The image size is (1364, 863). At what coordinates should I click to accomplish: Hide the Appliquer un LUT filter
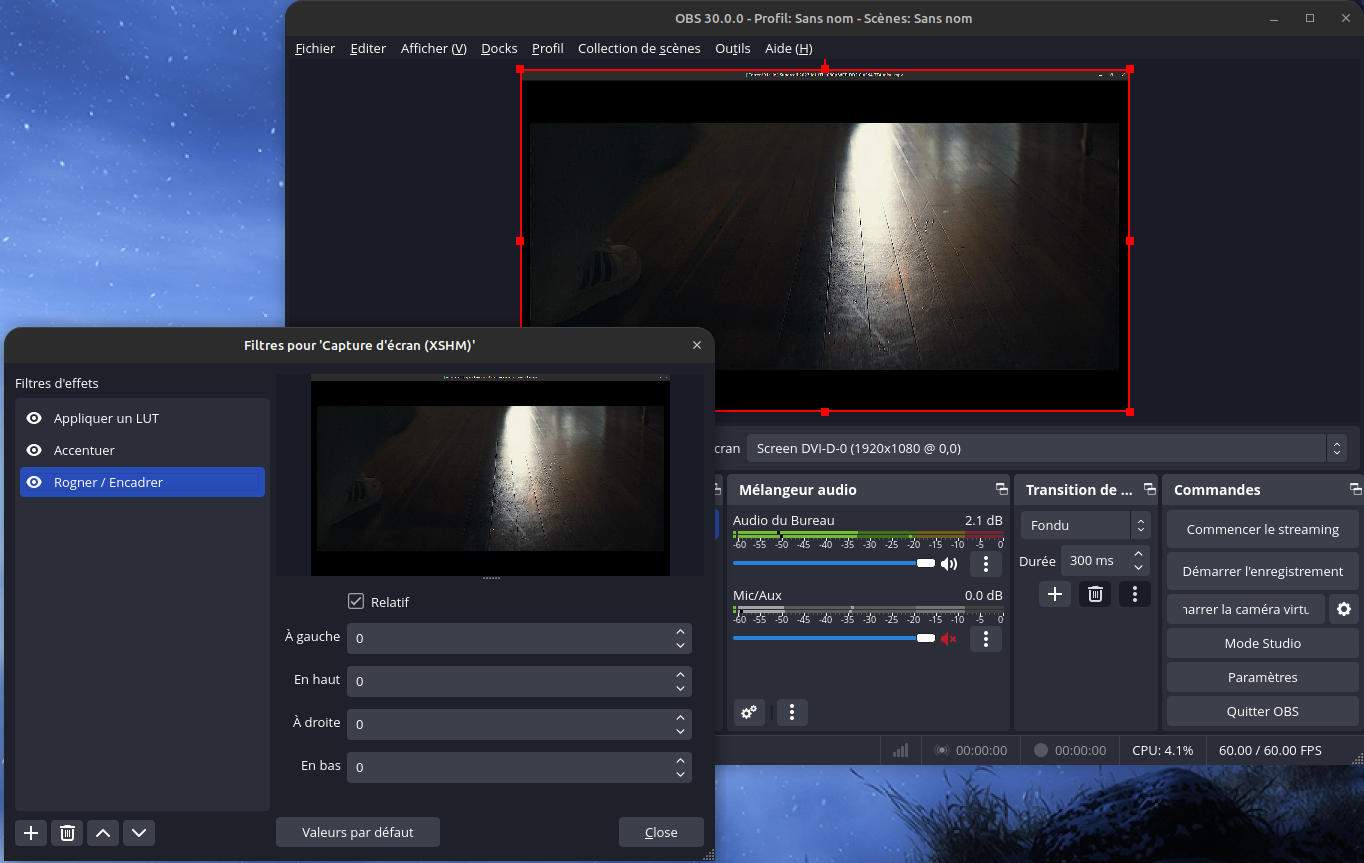(34, 419)
